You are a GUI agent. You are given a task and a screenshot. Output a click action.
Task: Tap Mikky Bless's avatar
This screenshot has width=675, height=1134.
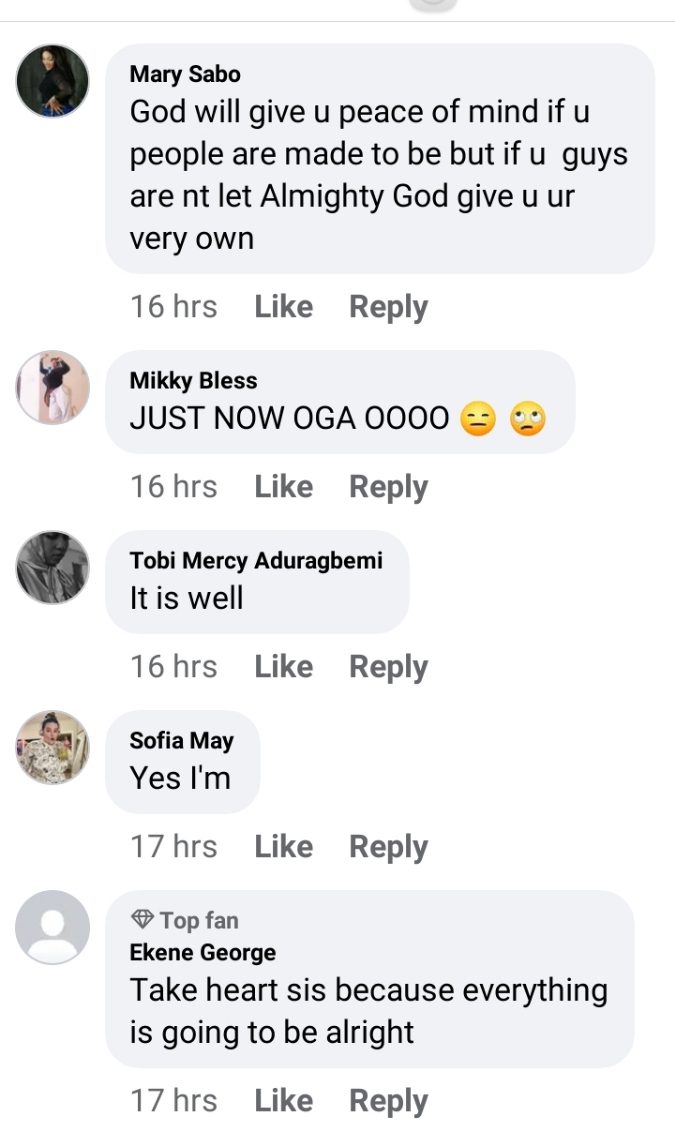[x=53, y=387]
